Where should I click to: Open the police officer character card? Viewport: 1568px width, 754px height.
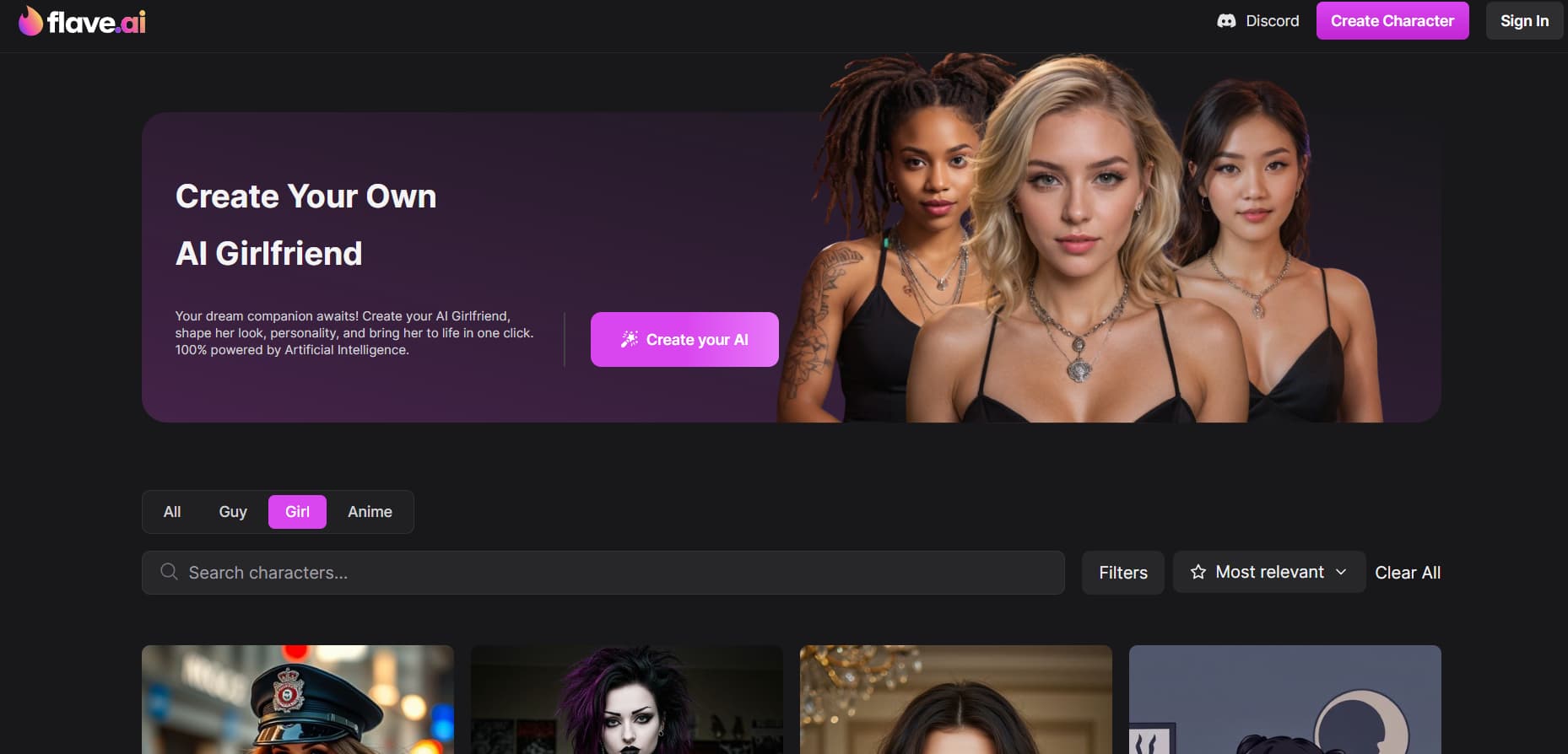298,699
